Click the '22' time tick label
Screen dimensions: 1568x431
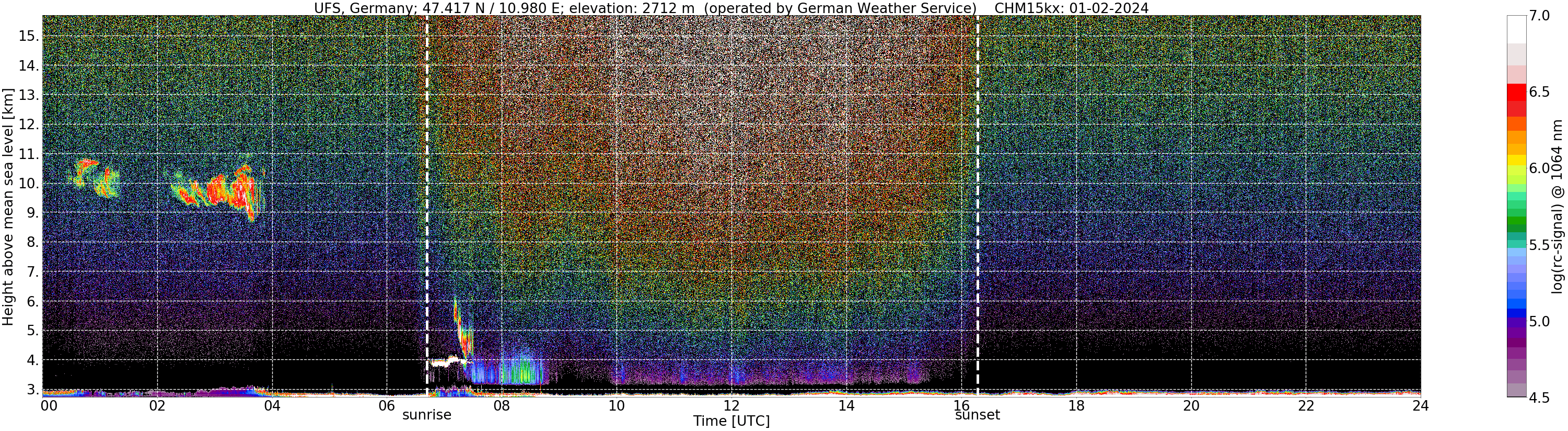pos(1306,405)
